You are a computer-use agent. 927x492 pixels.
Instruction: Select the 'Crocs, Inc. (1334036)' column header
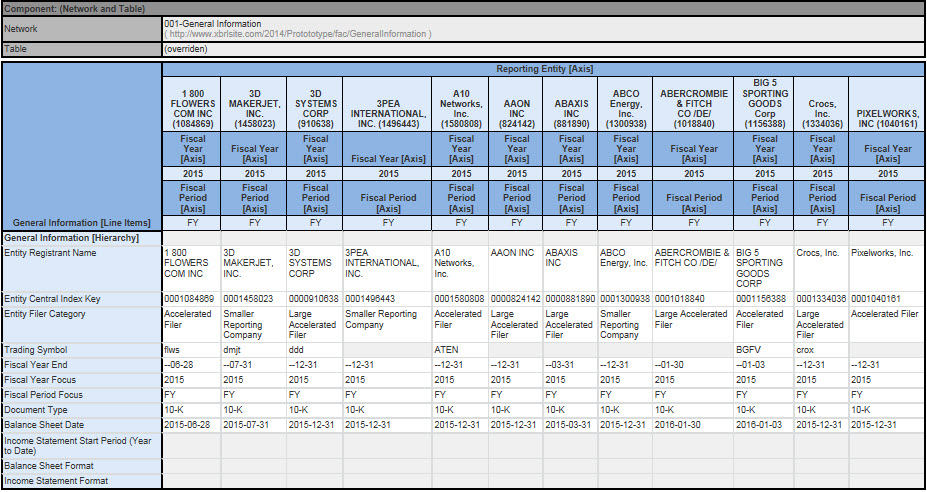822,104
